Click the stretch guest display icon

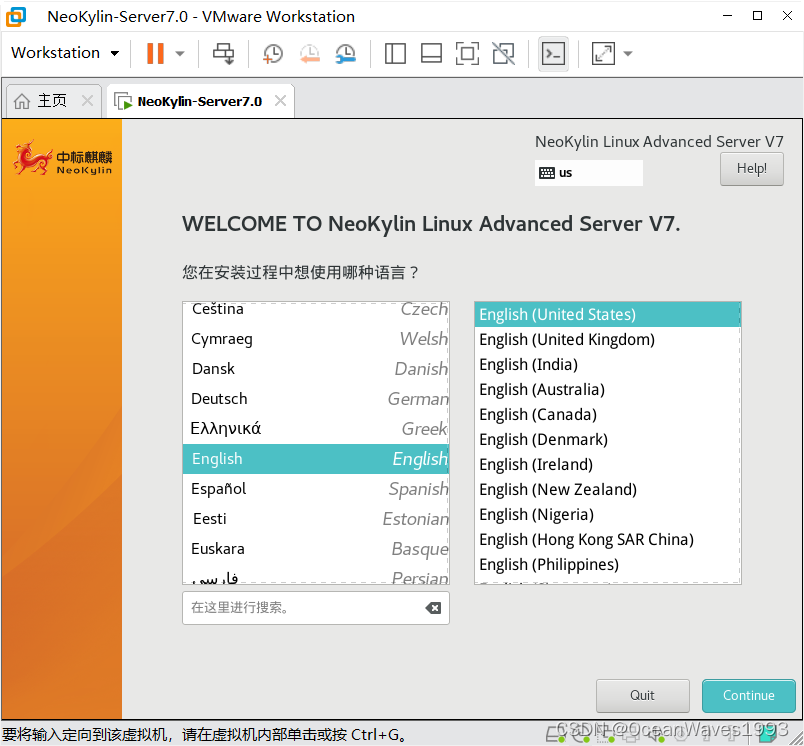click(603, 53)
